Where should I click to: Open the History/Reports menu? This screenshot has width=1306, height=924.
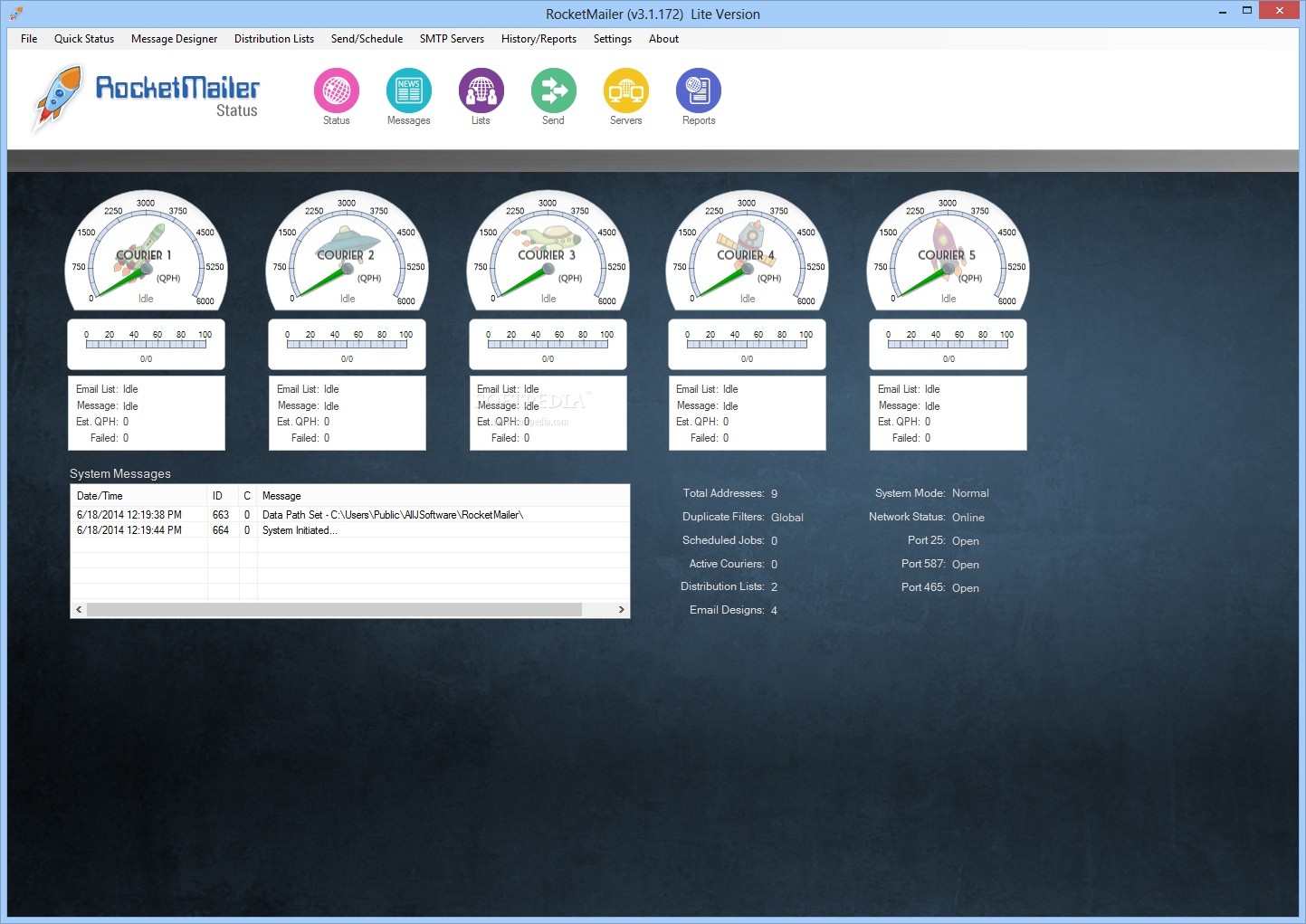pyautogui.click(x=539, y=39)
